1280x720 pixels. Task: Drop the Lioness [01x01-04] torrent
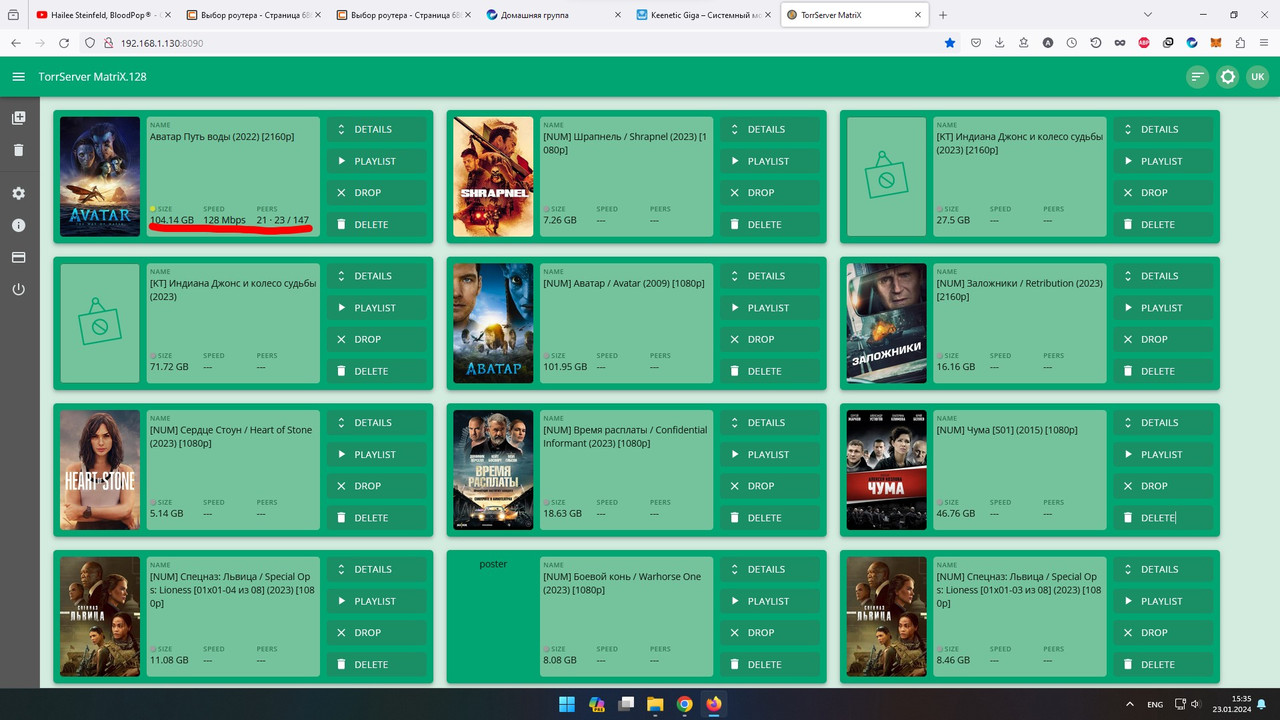[376, 632]
